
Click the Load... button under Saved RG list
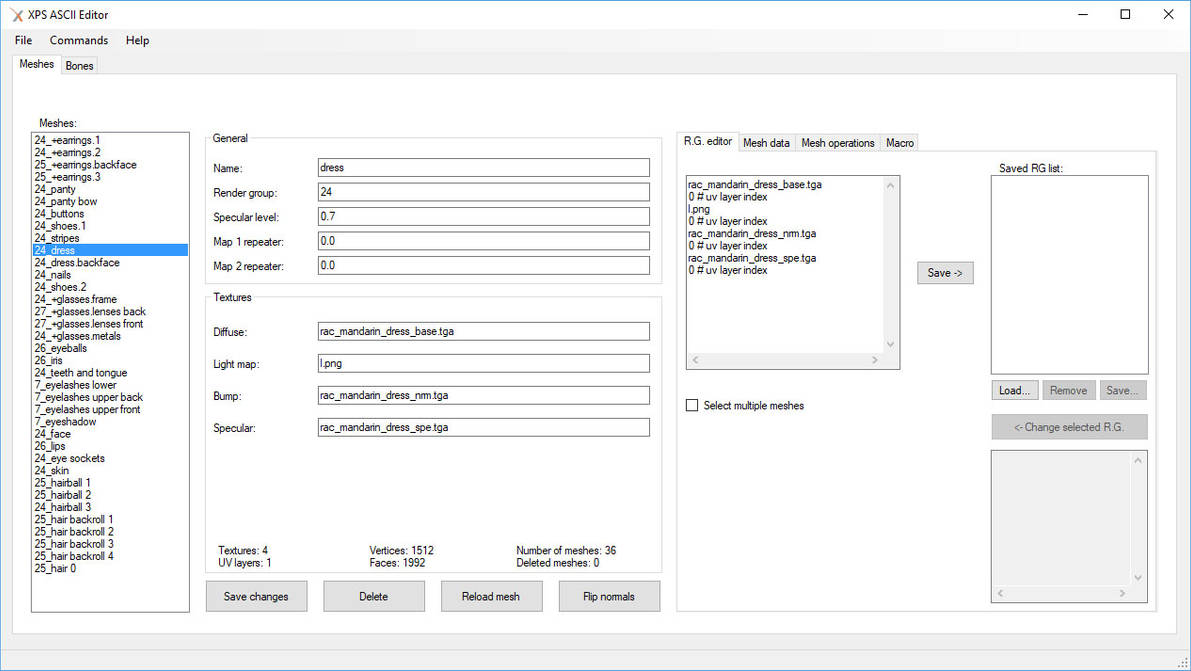(x=1015, y=390)
